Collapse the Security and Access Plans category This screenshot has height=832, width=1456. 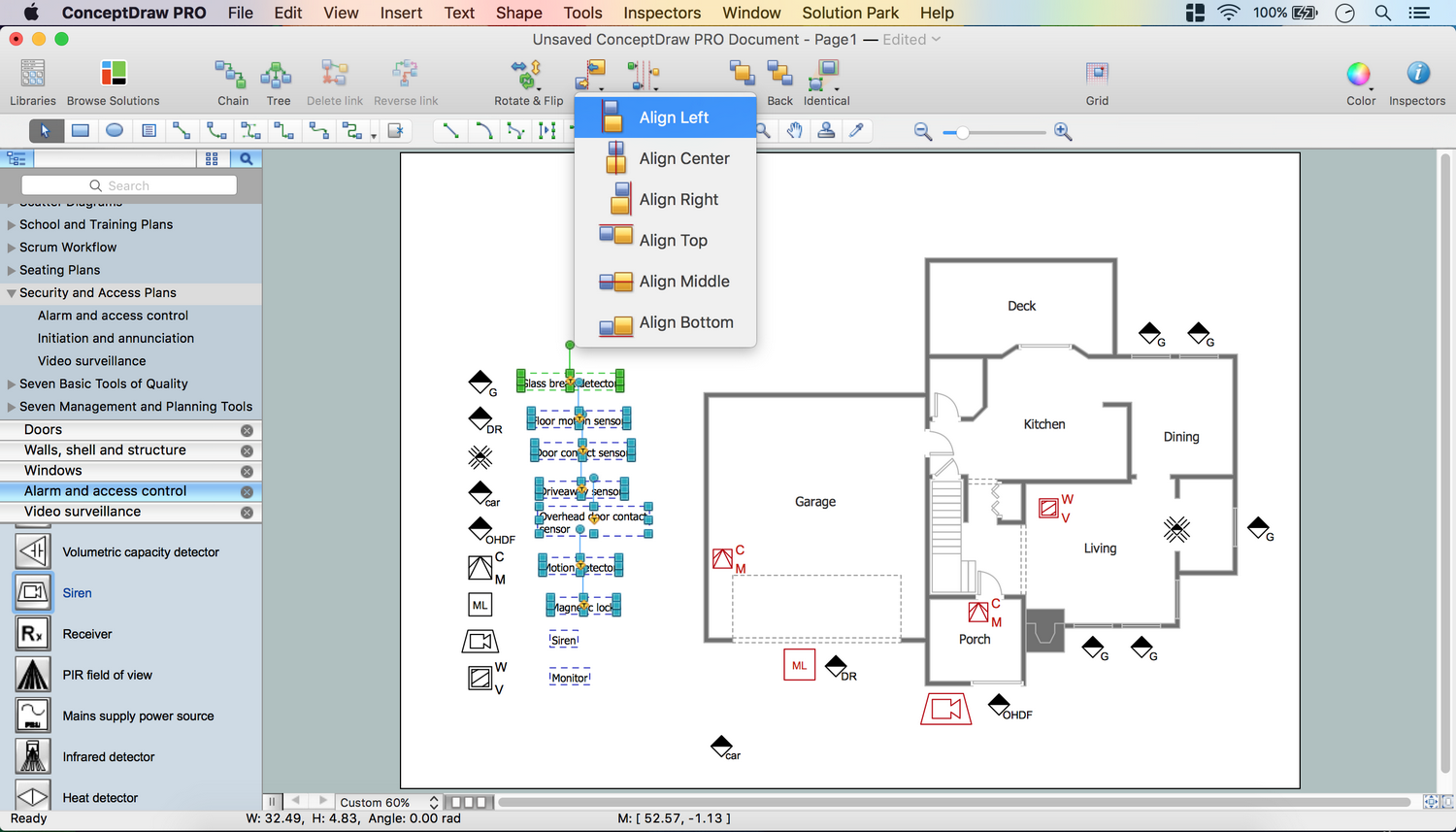(x=12, y=293)
